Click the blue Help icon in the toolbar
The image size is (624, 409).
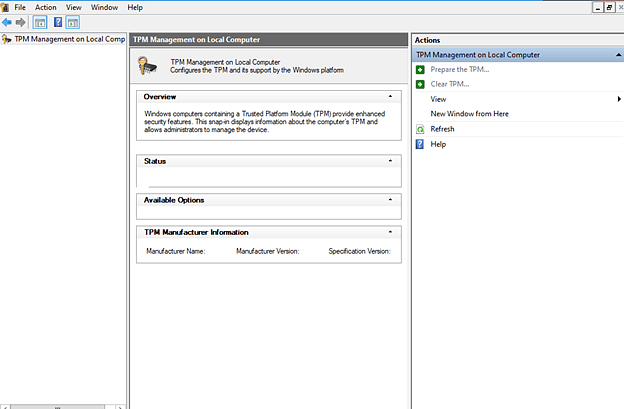pos(58,22)
